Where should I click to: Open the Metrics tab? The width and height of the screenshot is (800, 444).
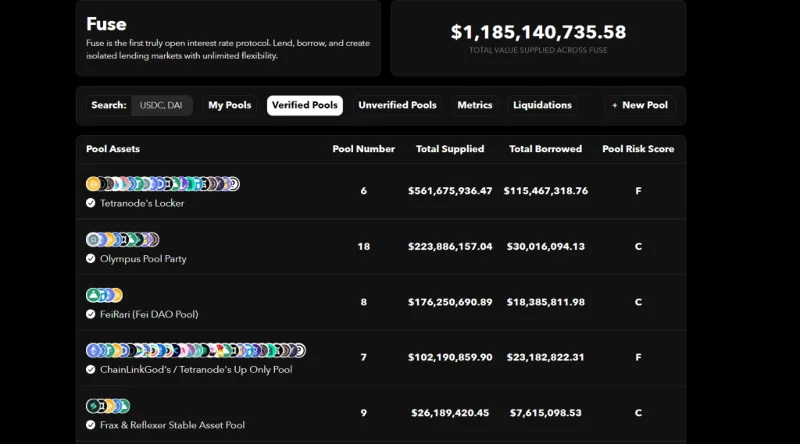pos(474,105)
